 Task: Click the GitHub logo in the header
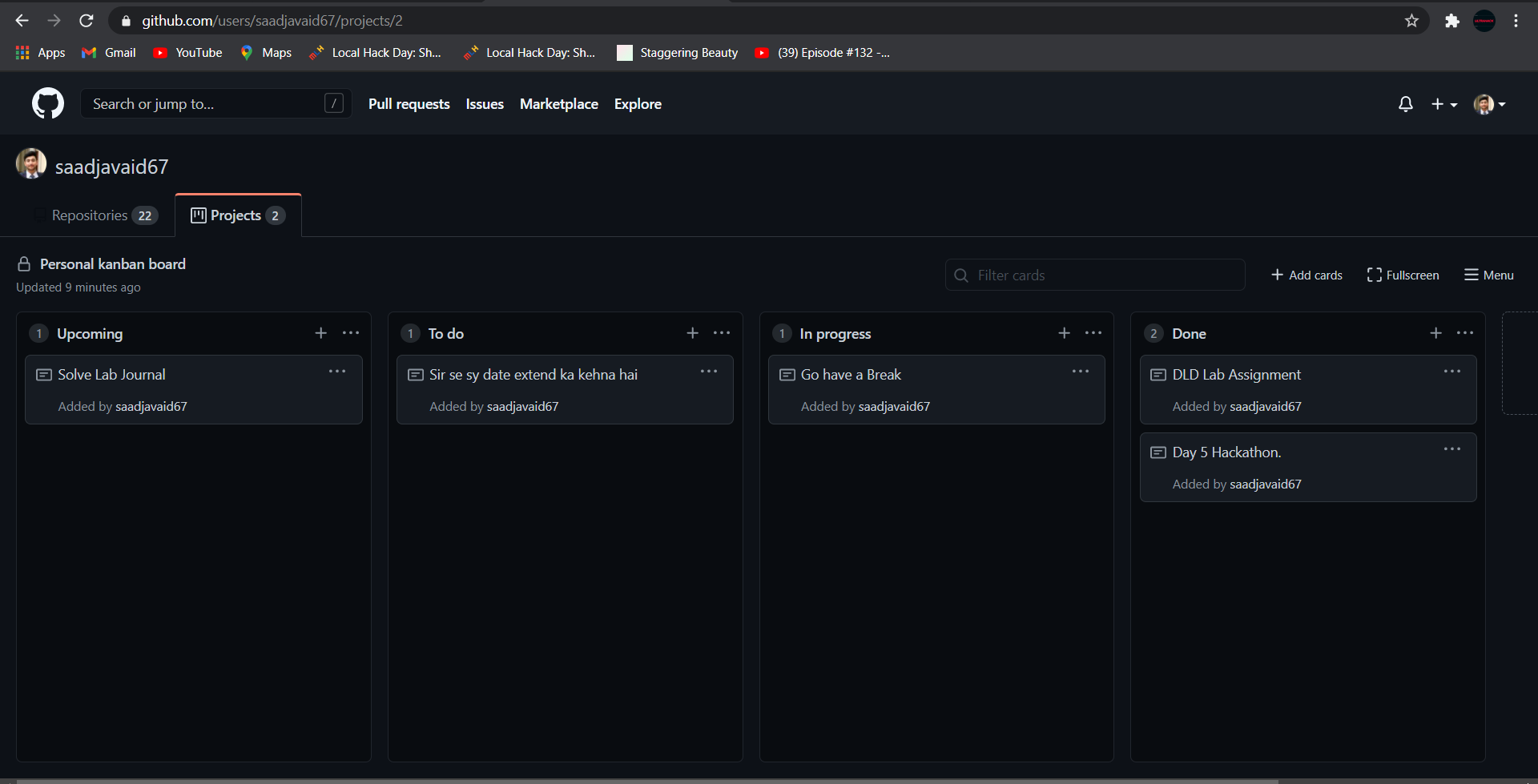coord(47,103)
